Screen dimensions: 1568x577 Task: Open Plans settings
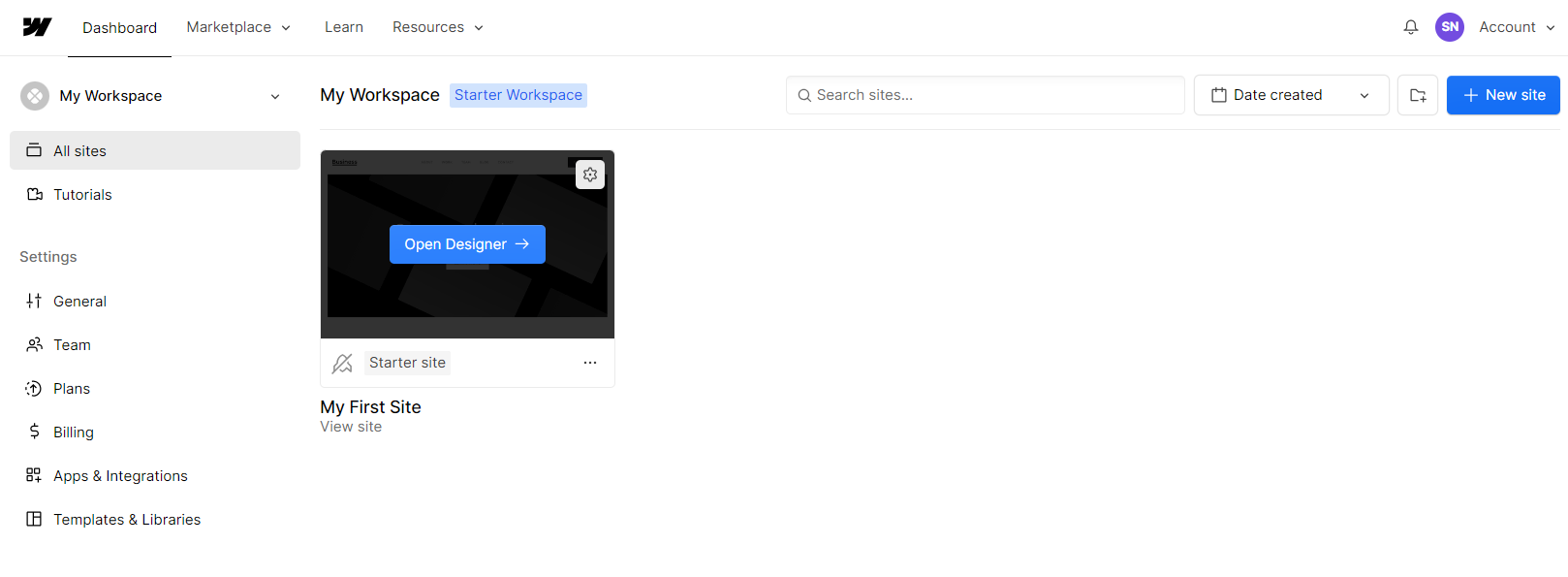pos(155,388)
